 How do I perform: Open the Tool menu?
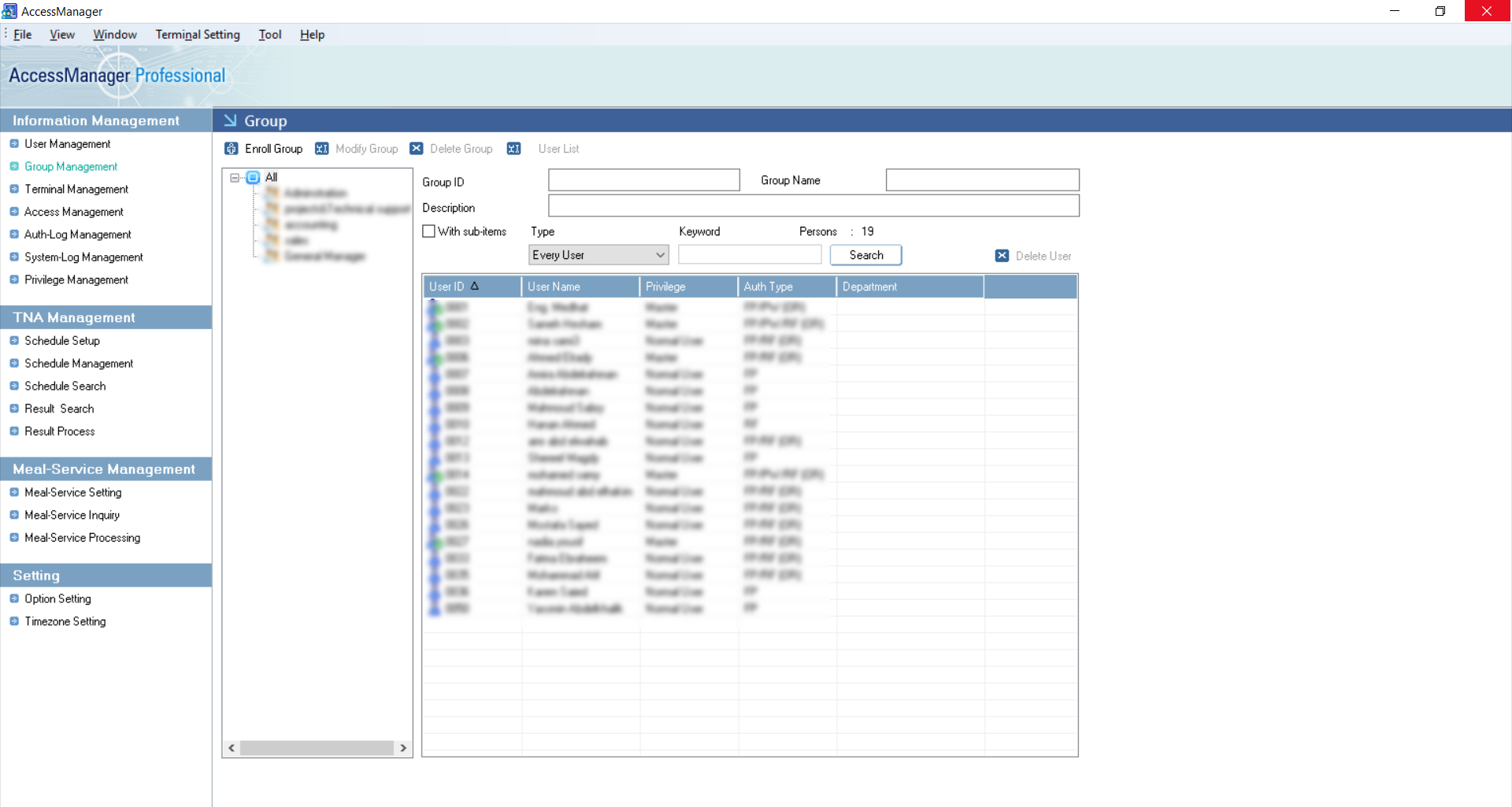[x=270, y=35]
